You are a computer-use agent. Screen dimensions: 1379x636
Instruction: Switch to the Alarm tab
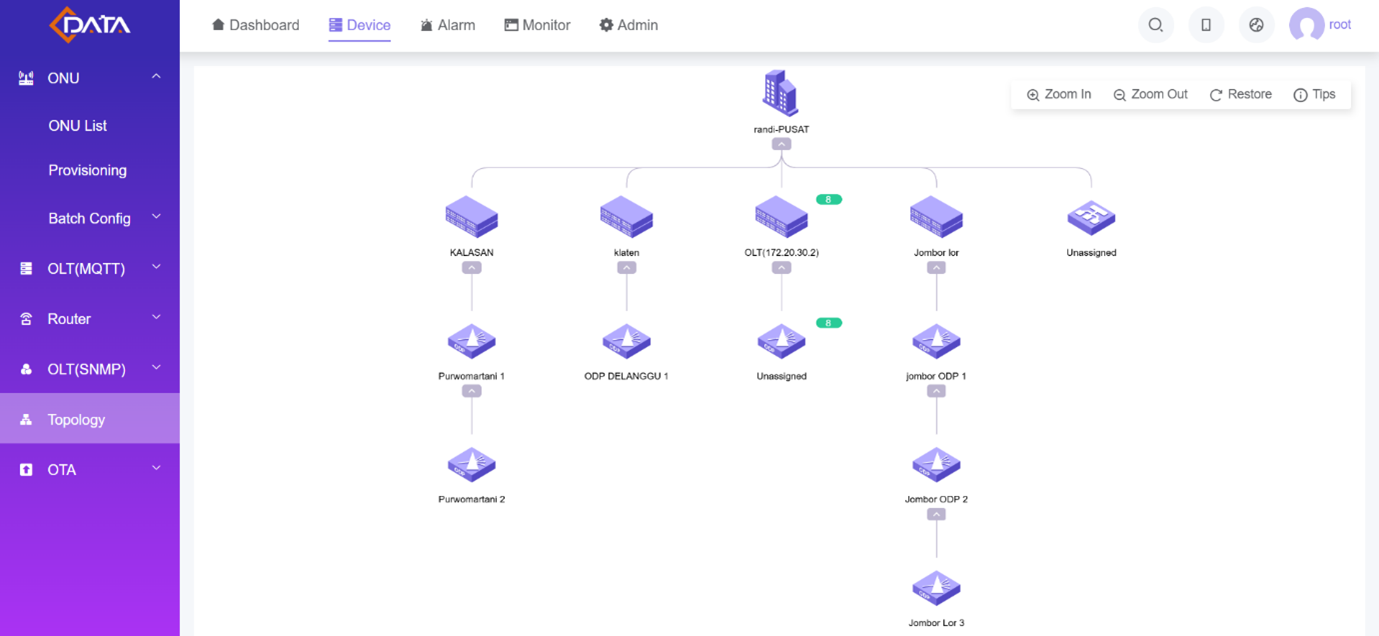point(447,25)
